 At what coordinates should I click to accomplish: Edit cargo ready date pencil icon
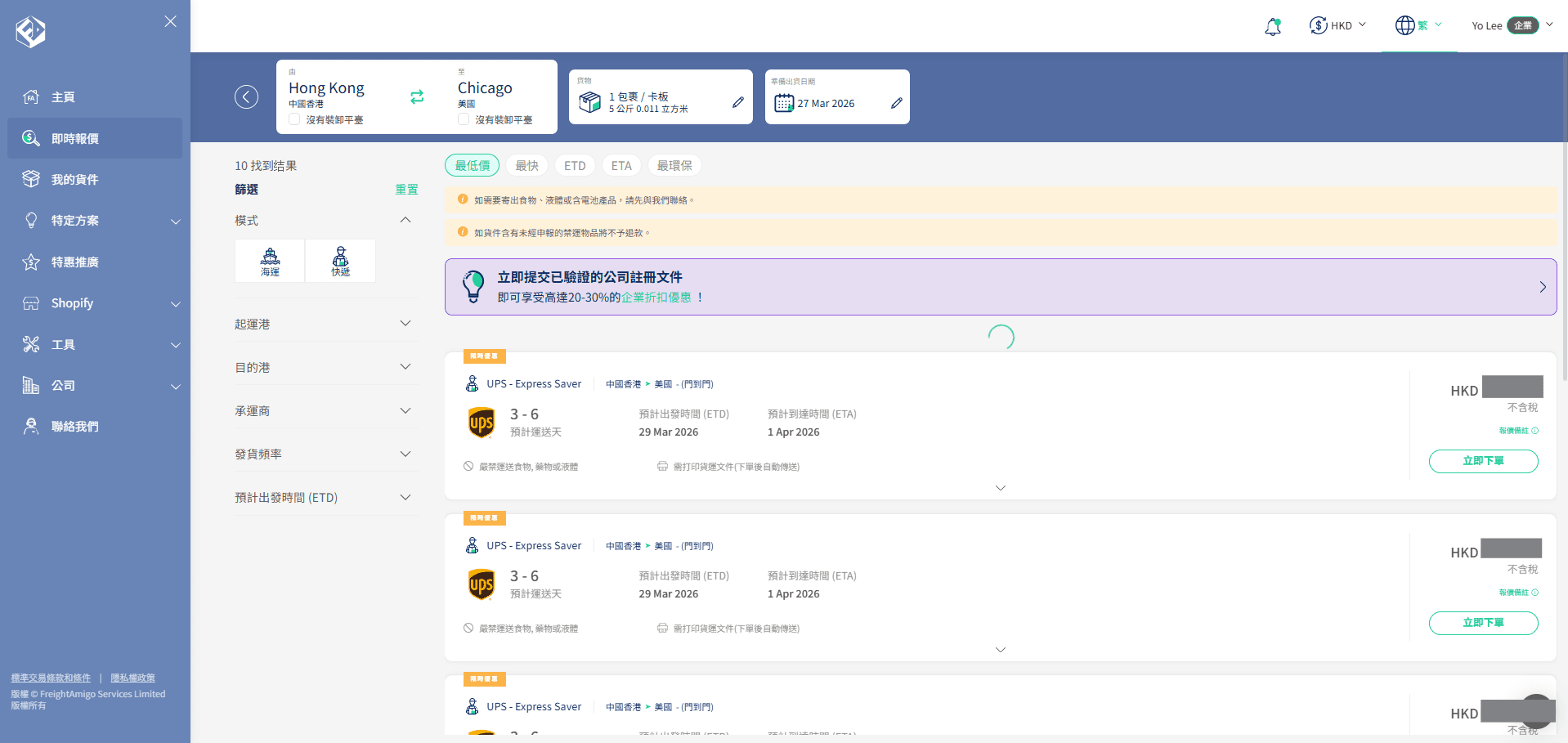pyautogui.click(x=896, y=103)
